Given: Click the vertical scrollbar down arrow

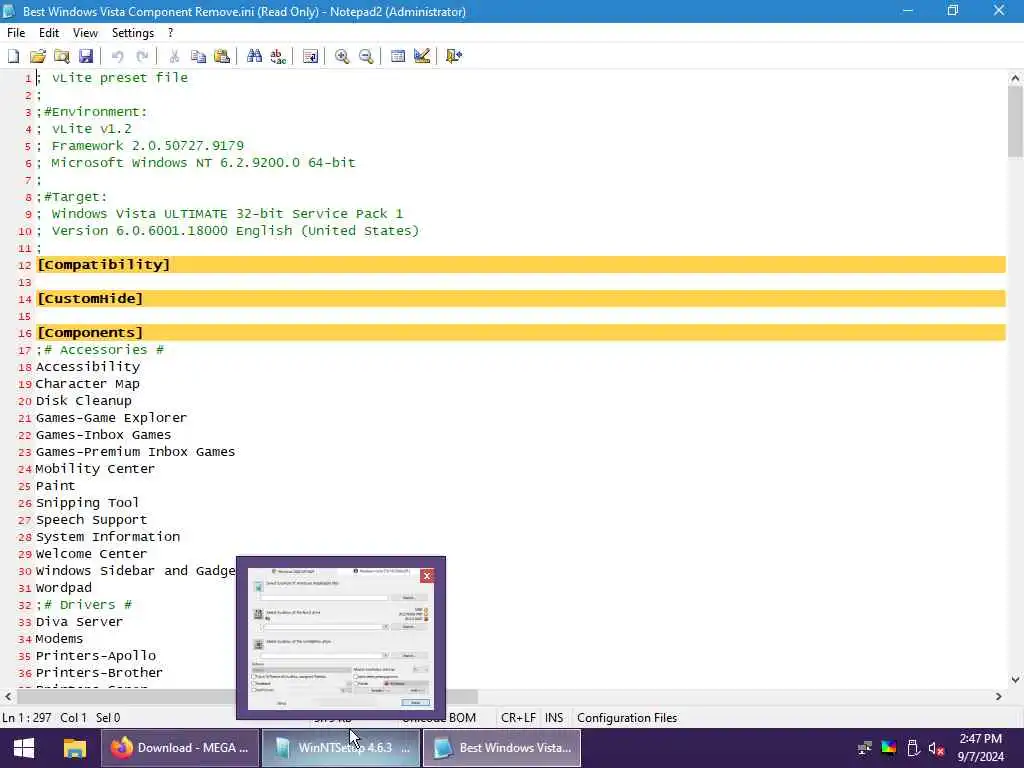Looking at the screenshot, I should tap(1015, 680).
